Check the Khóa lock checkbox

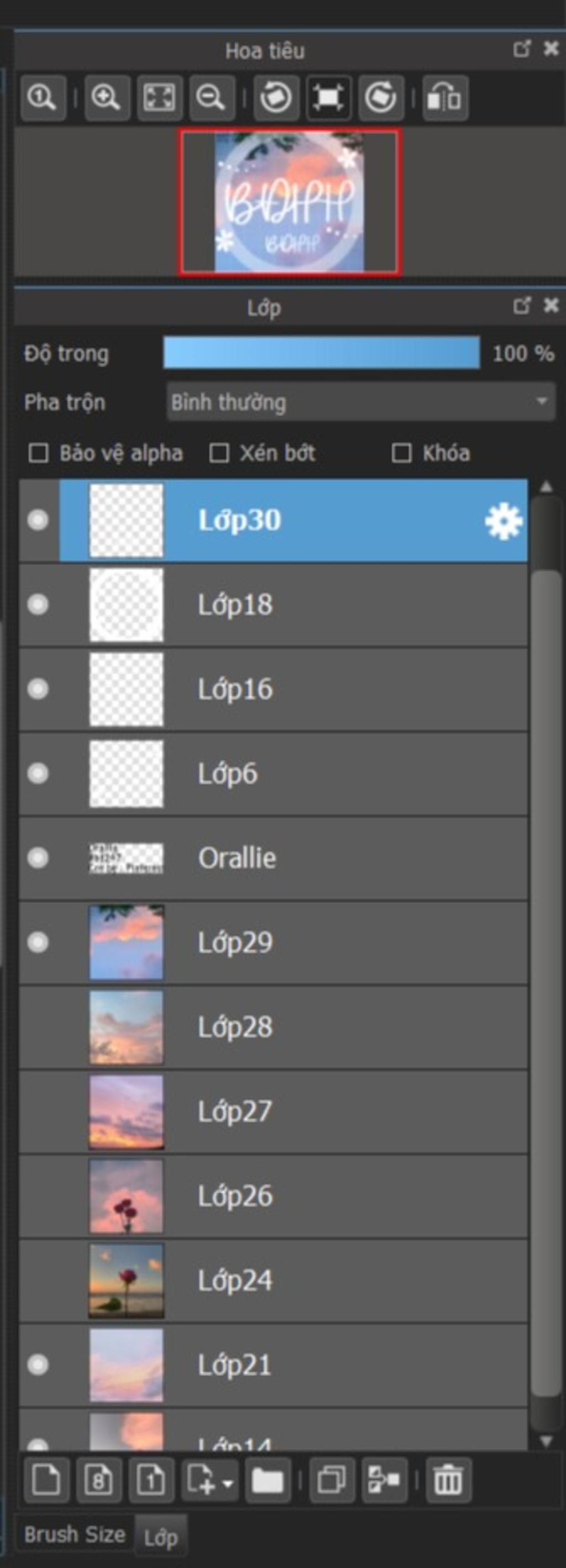coord(401,453)
